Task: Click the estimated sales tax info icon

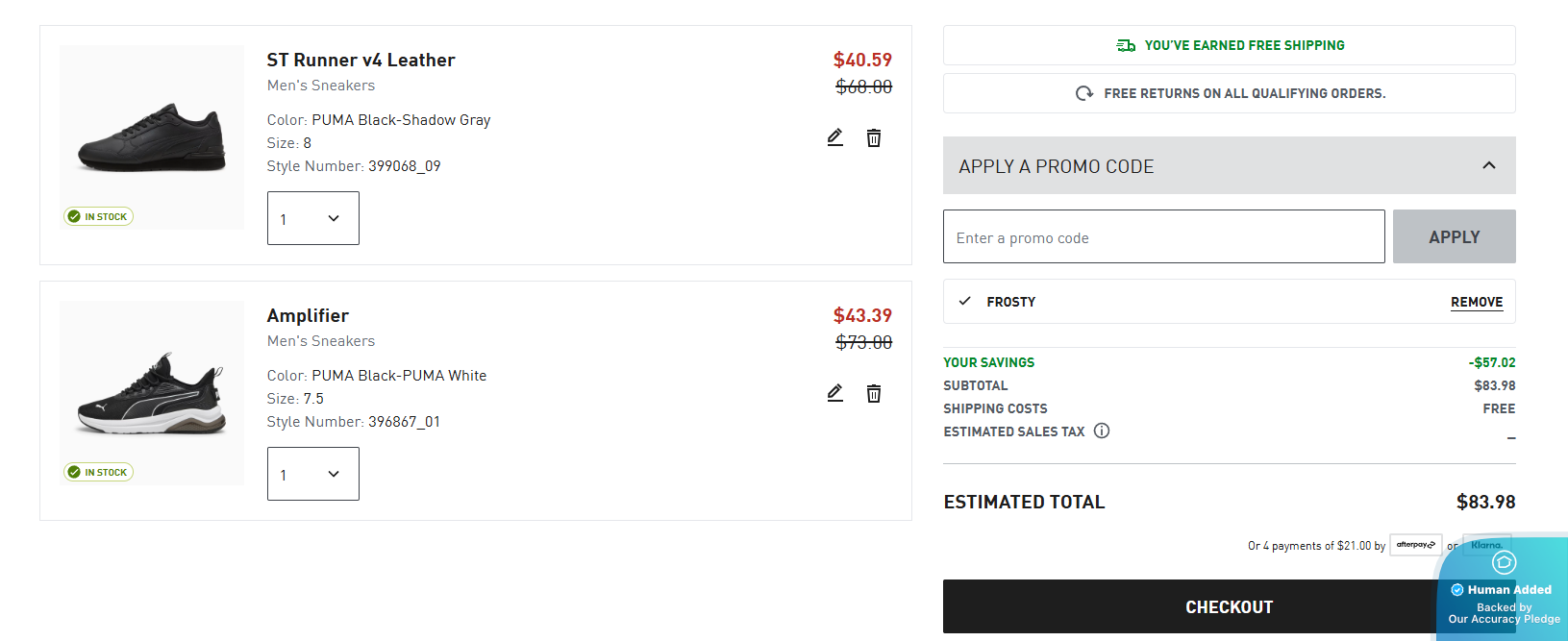Action: pyautogui.click(x=1102, y=431)
